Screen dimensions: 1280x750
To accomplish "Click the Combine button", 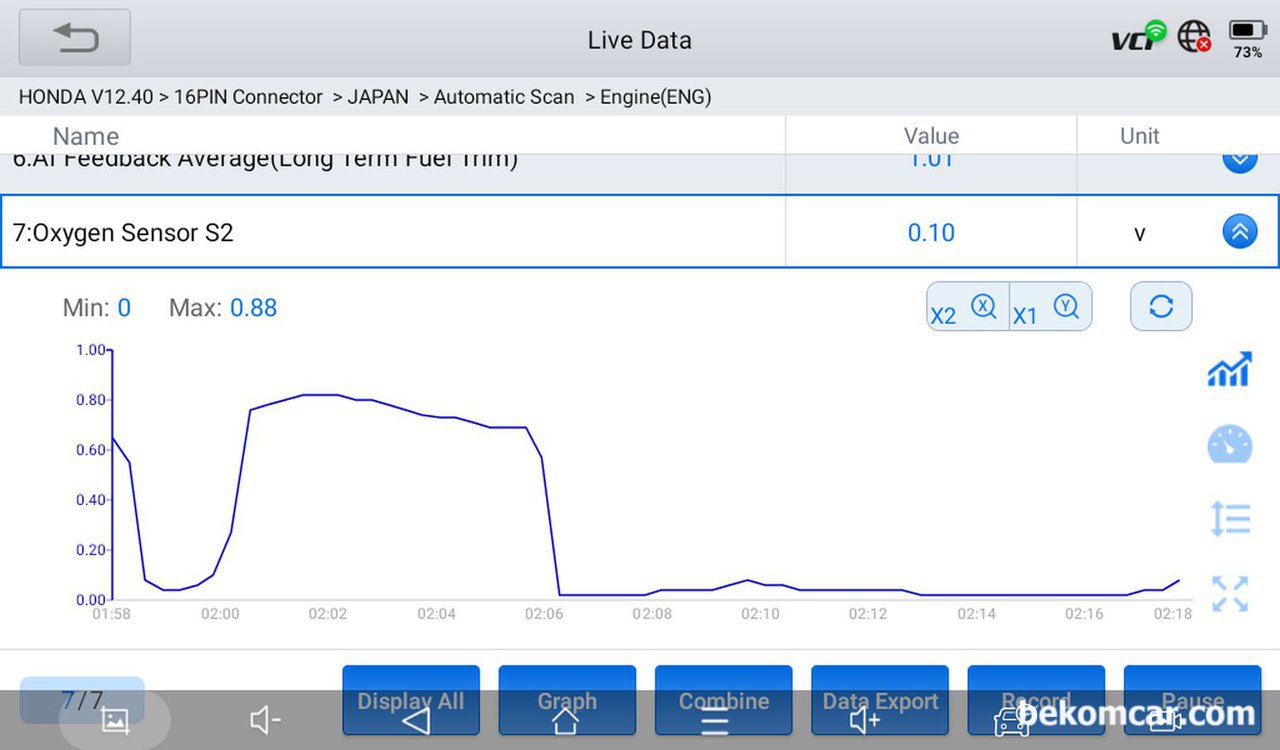I will coord(724,701).
